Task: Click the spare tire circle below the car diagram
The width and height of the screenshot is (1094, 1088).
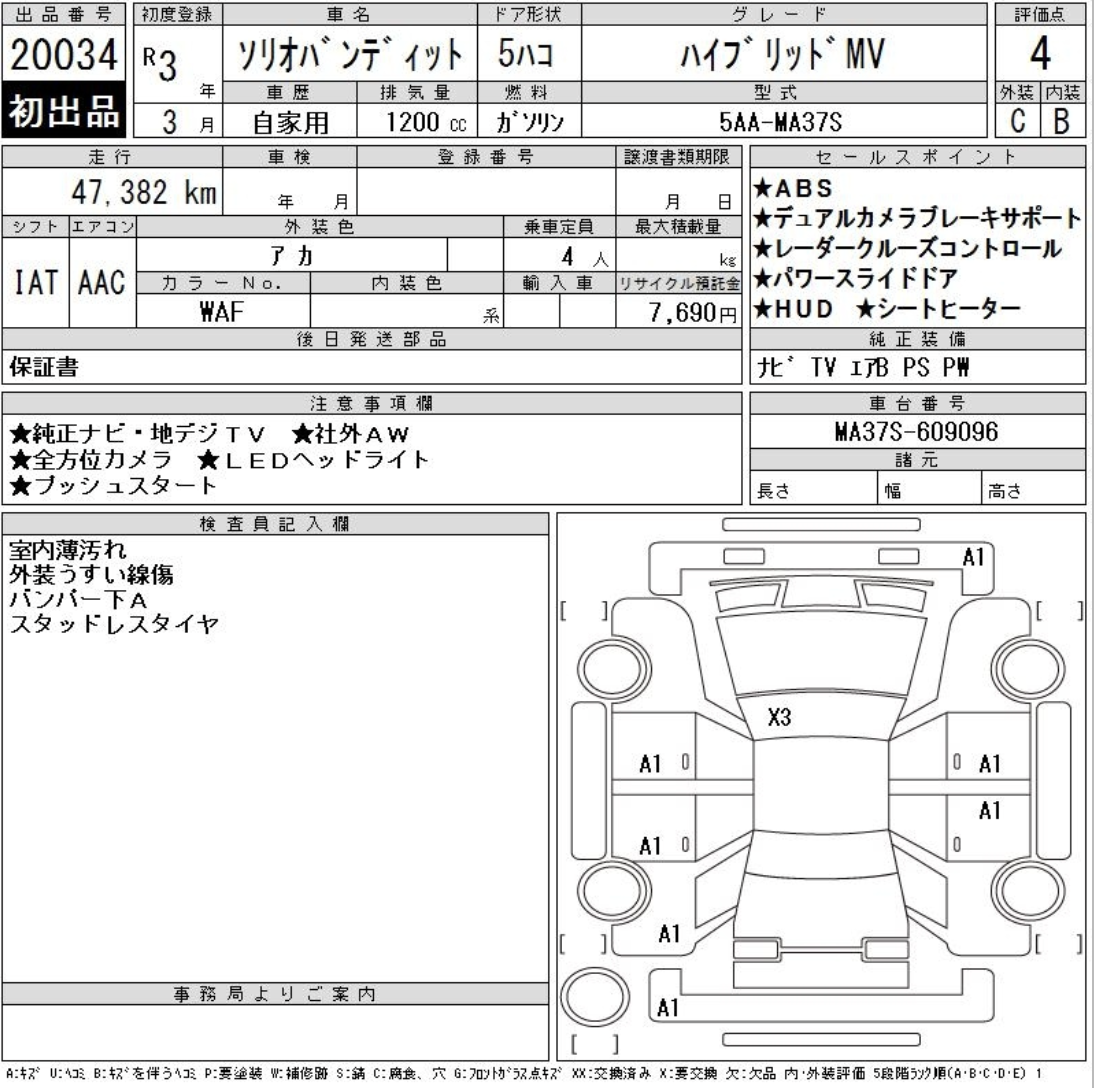Action: pyautogui.click(x=595, y=997)
